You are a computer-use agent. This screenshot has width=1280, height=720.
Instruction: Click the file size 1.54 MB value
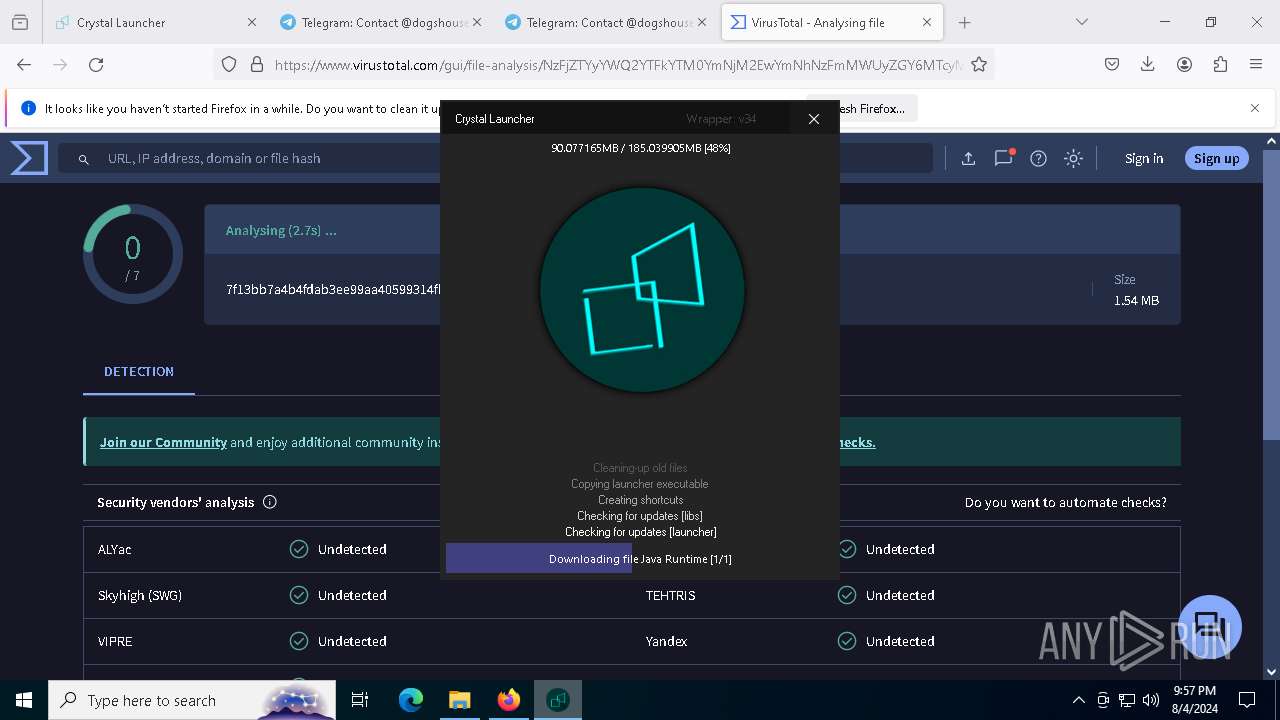[1136, 300]
